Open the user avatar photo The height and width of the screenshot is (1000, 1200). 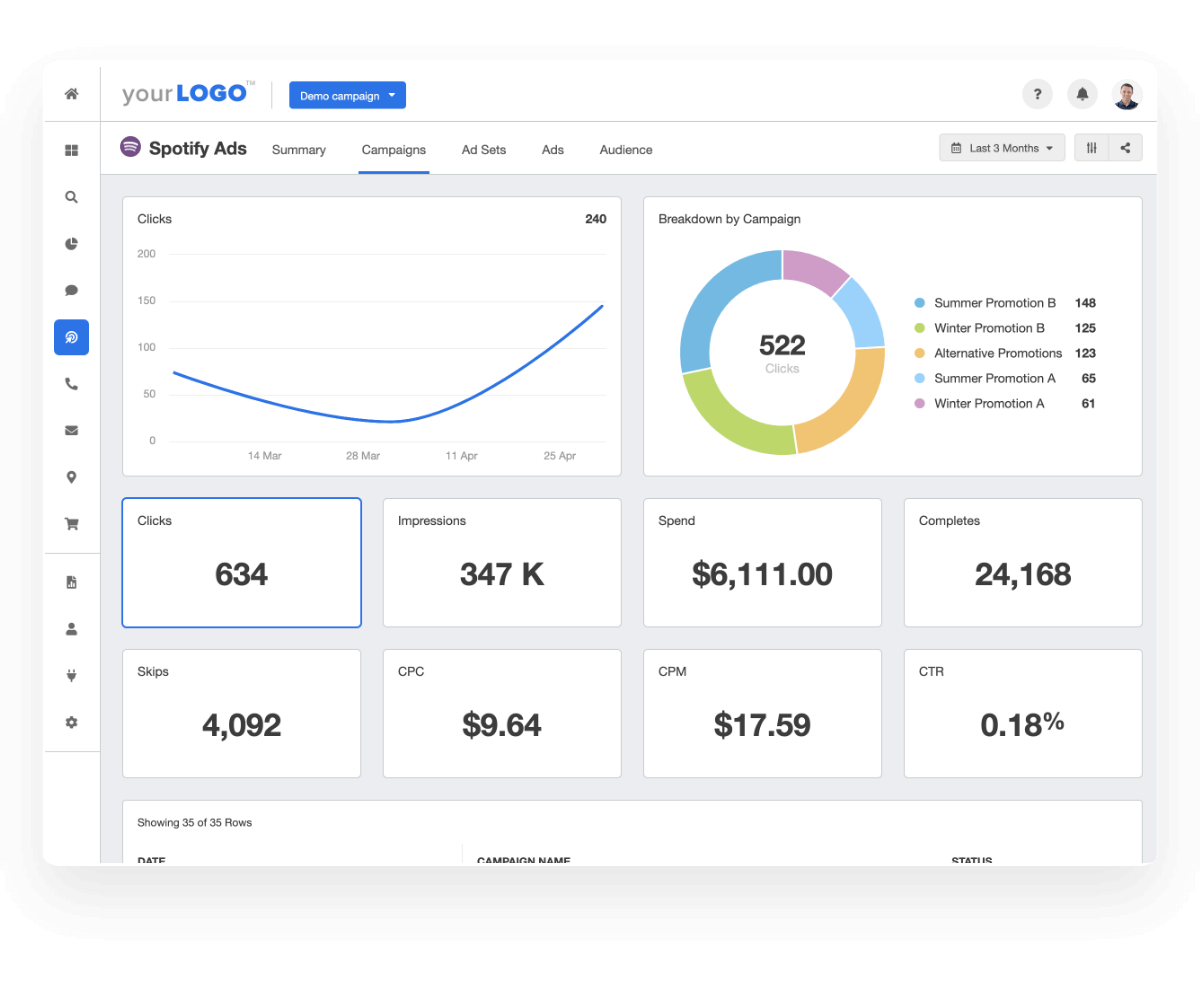point(1127,94)
